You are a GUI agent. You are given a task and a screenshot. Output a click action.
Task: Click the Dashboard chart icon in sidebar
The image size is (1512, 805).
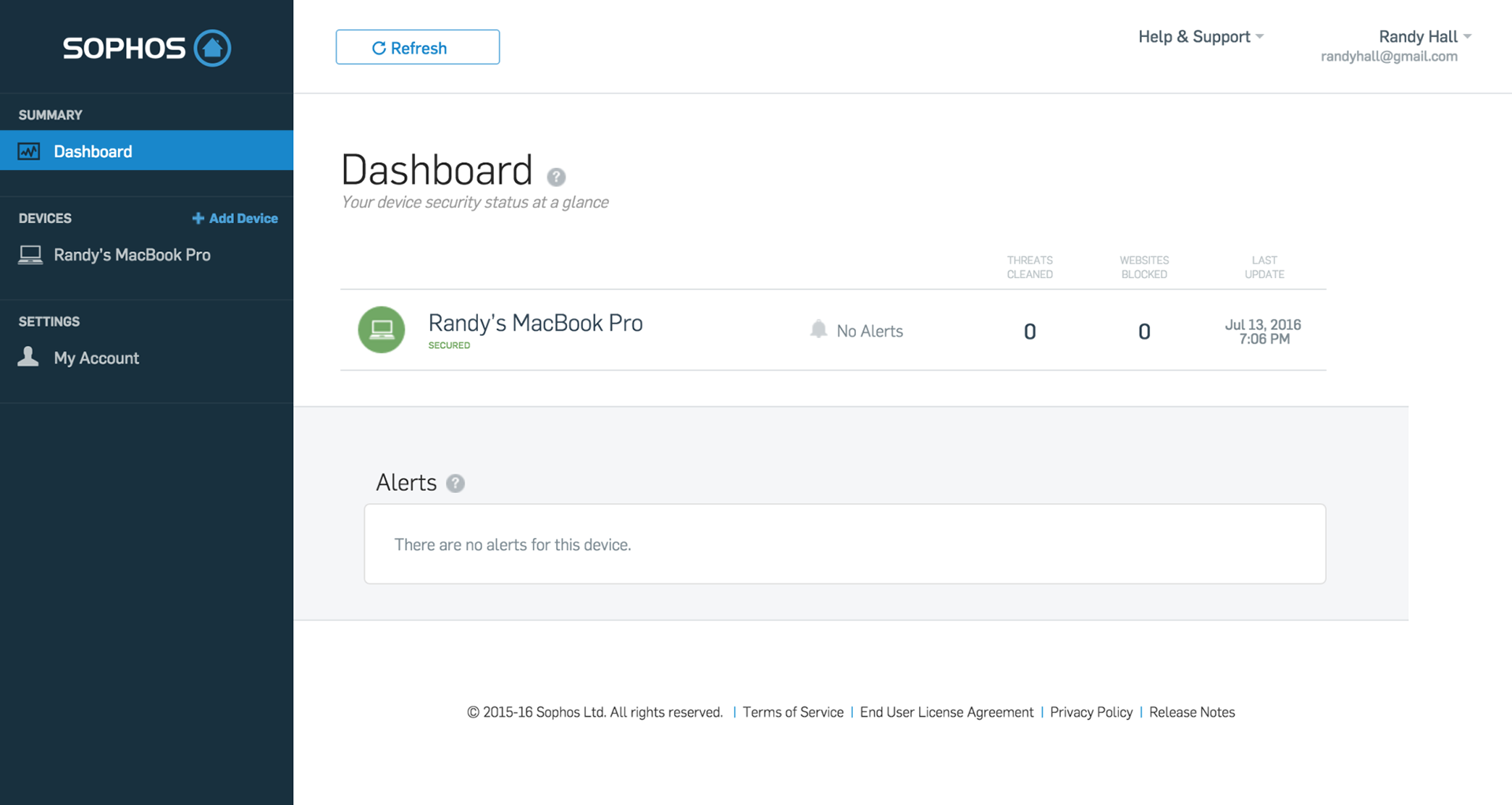(x=29, y=151)
